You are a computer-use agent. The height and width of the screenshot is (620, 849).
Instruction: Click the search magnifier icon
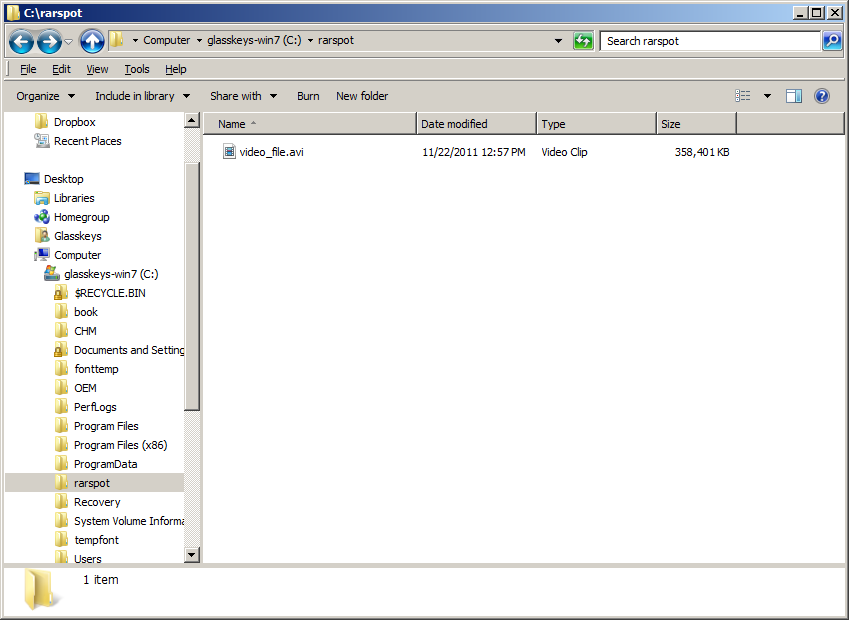(x=831, y=41)
